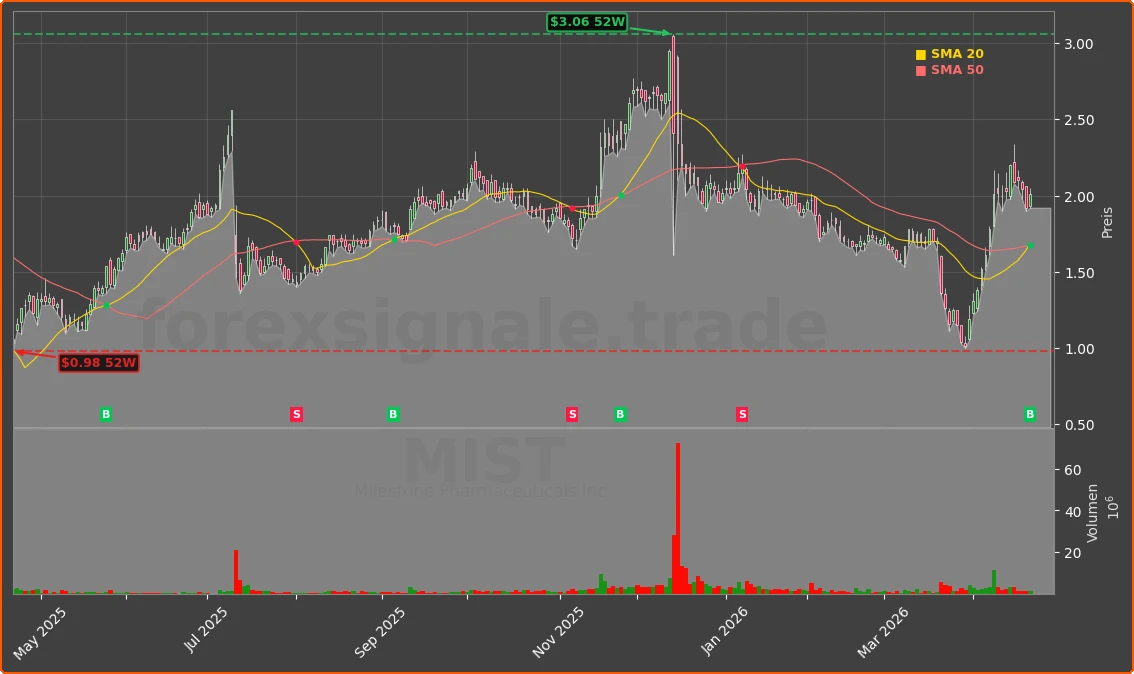Click the Volumen axis title
This screenshot has width=1134, height=674.
click(1092, 513)
